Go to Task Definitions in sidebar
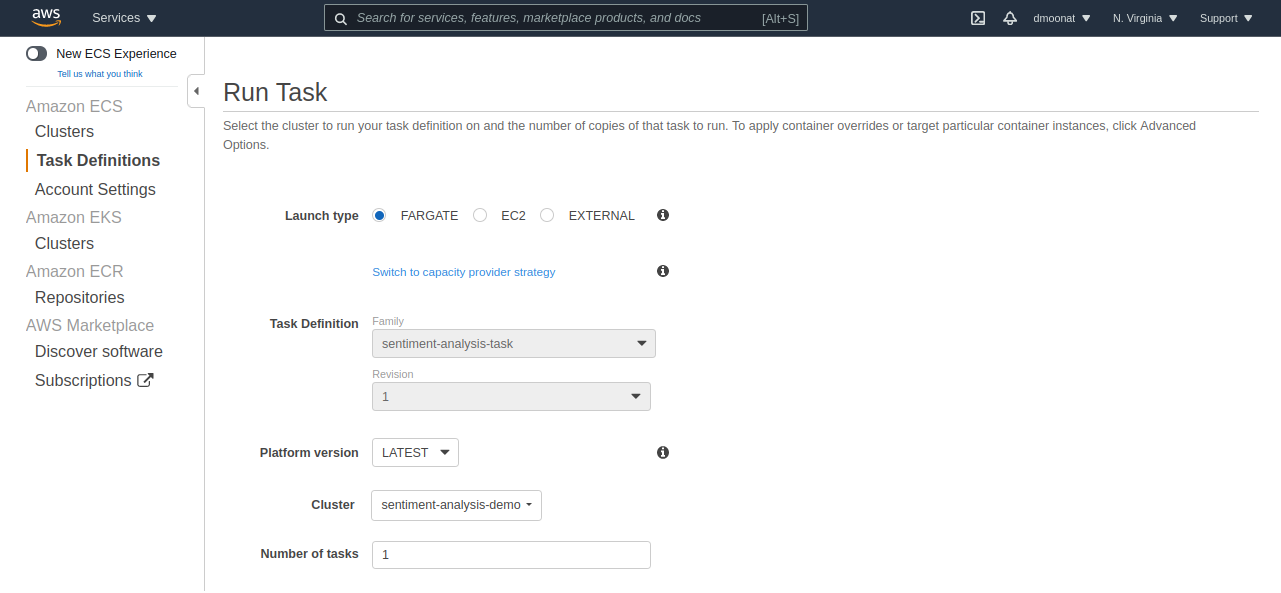This screenshot has height=593, width=1281. pyautogui.click(x=98, y=161)
